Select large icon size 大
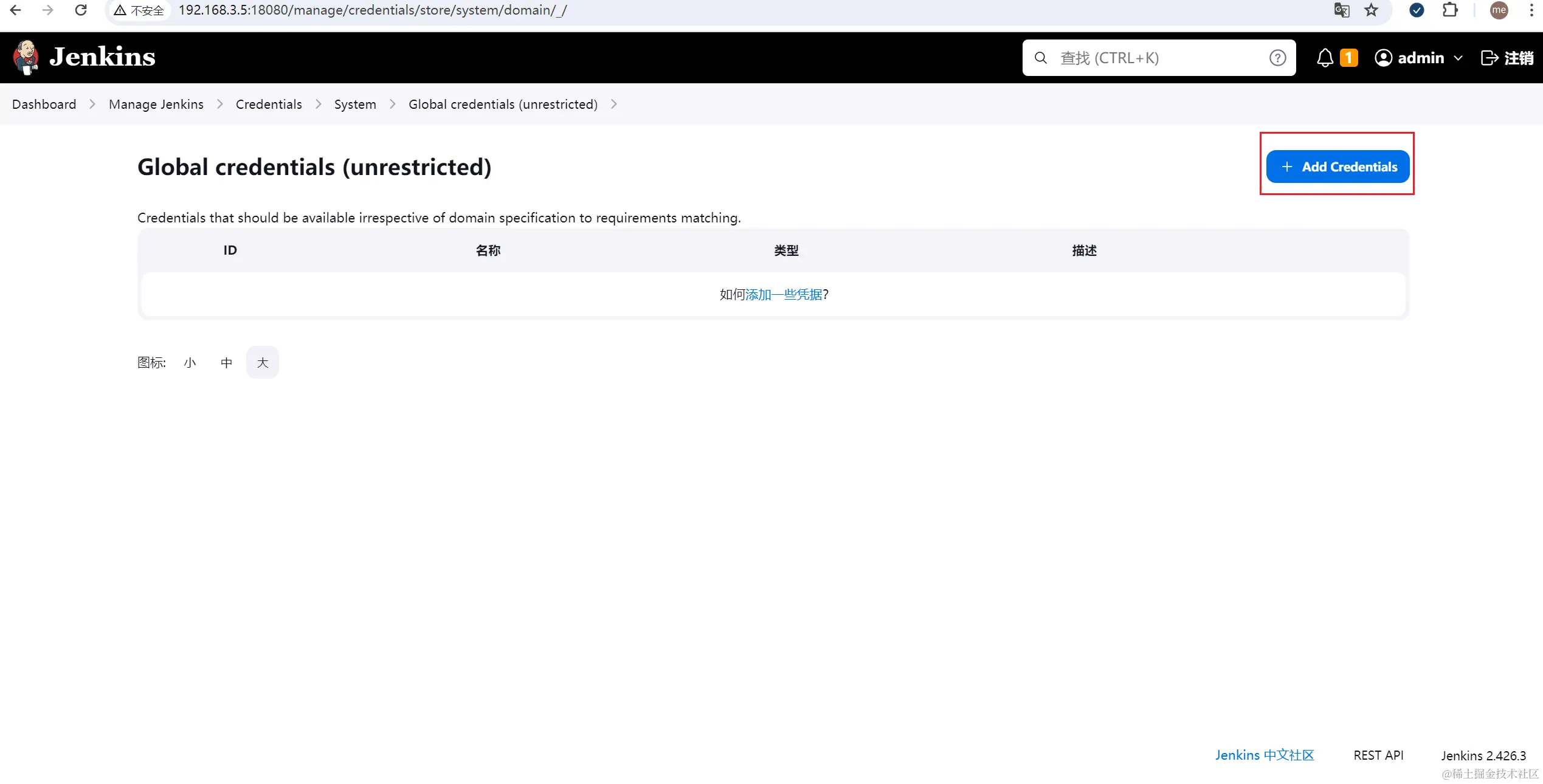 click(262, 362)
